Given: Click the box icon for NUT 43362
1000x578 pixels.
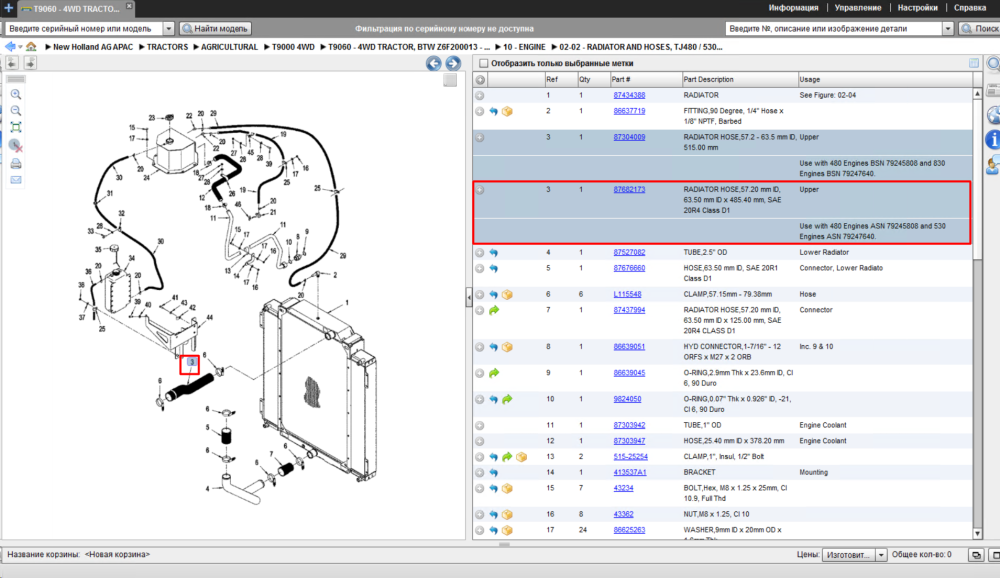Looking at the screenshot, I should [x=507, y=514].
